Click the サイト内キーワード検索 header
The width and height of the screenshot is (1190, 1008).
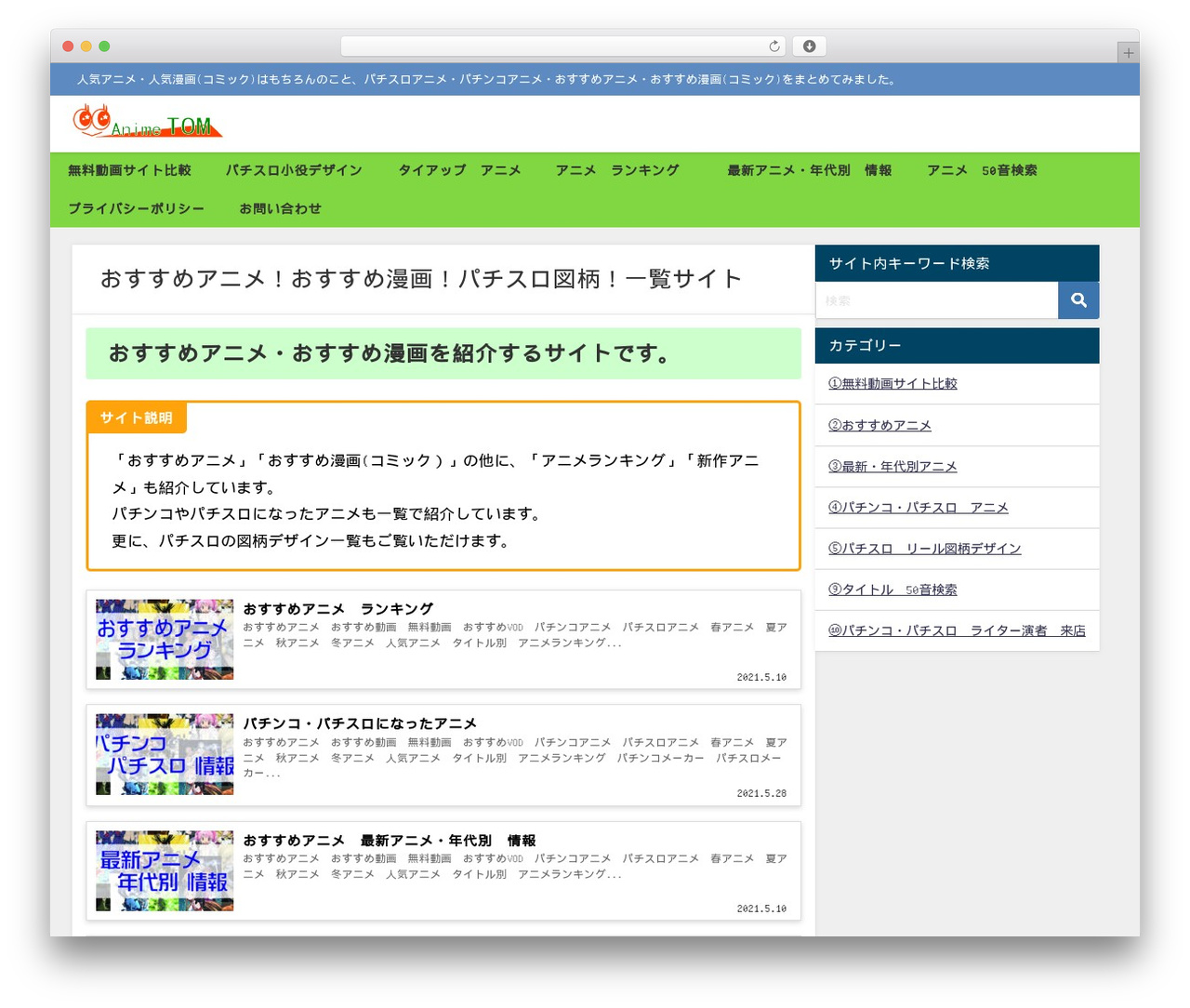[957, 263]
